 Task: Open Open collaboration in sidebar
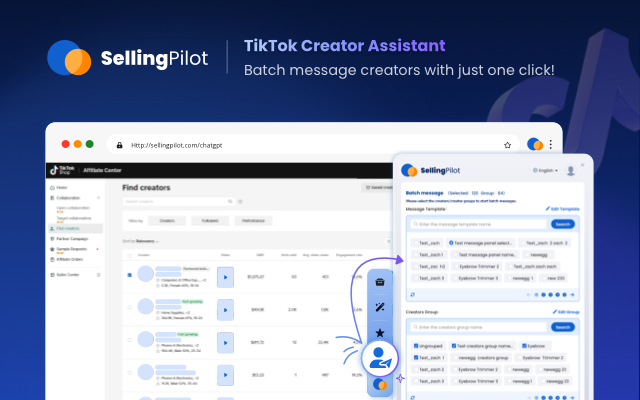coord(73,208)
